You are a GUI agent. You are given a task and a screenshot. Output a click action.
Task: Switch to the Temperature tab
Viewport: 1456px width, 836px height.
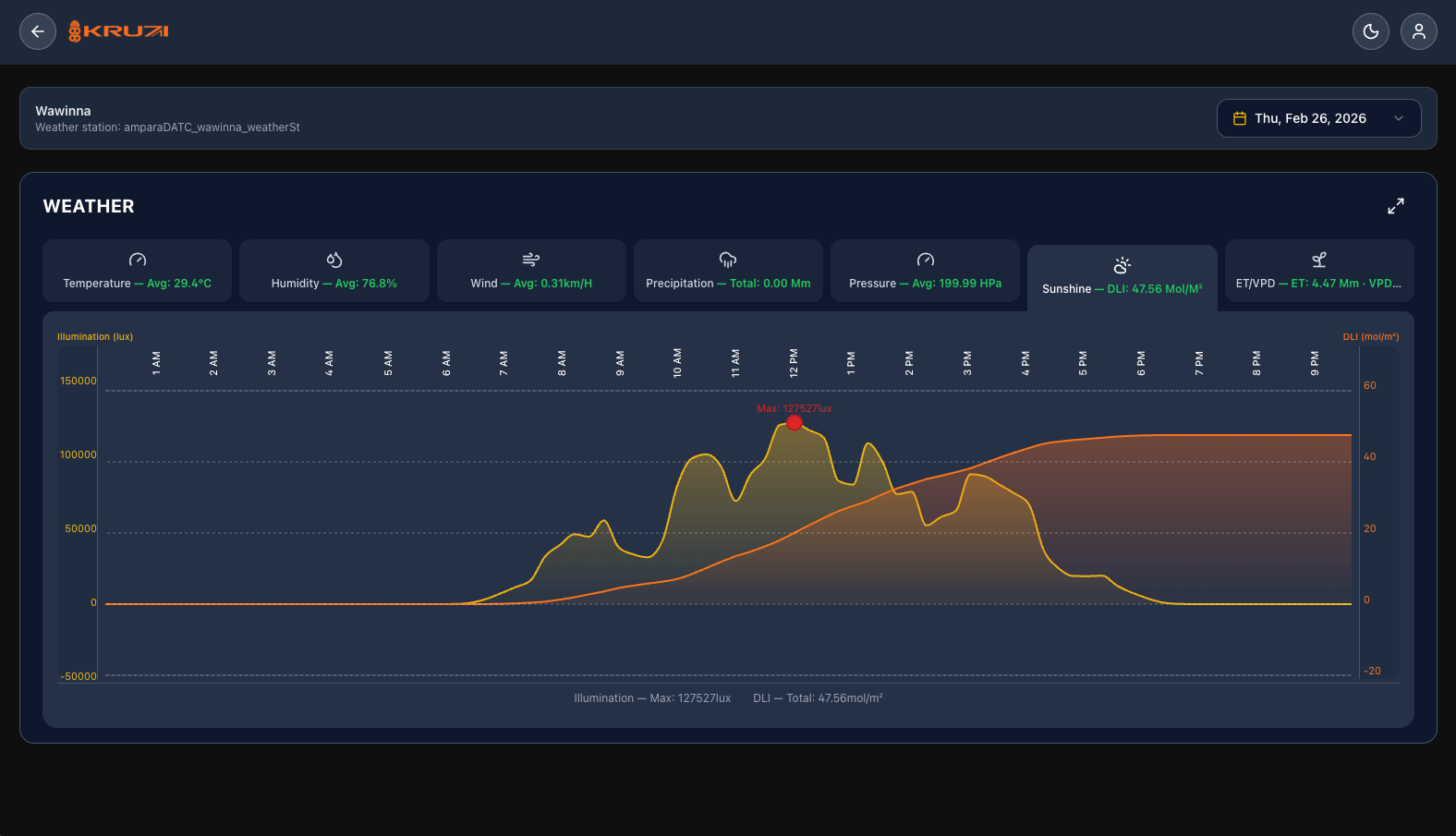(x=137, y=272)
